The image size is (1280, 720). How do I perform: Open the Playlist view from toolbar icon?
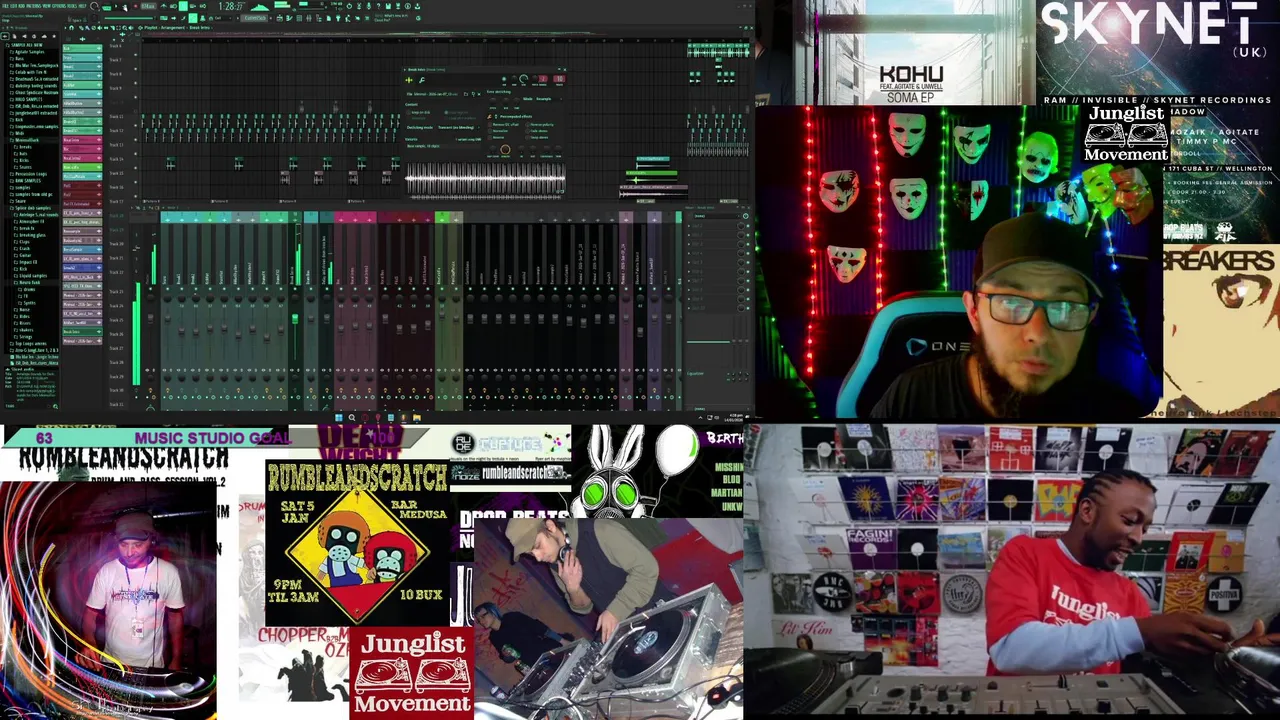pyautogui.click(x=279, y=18)
